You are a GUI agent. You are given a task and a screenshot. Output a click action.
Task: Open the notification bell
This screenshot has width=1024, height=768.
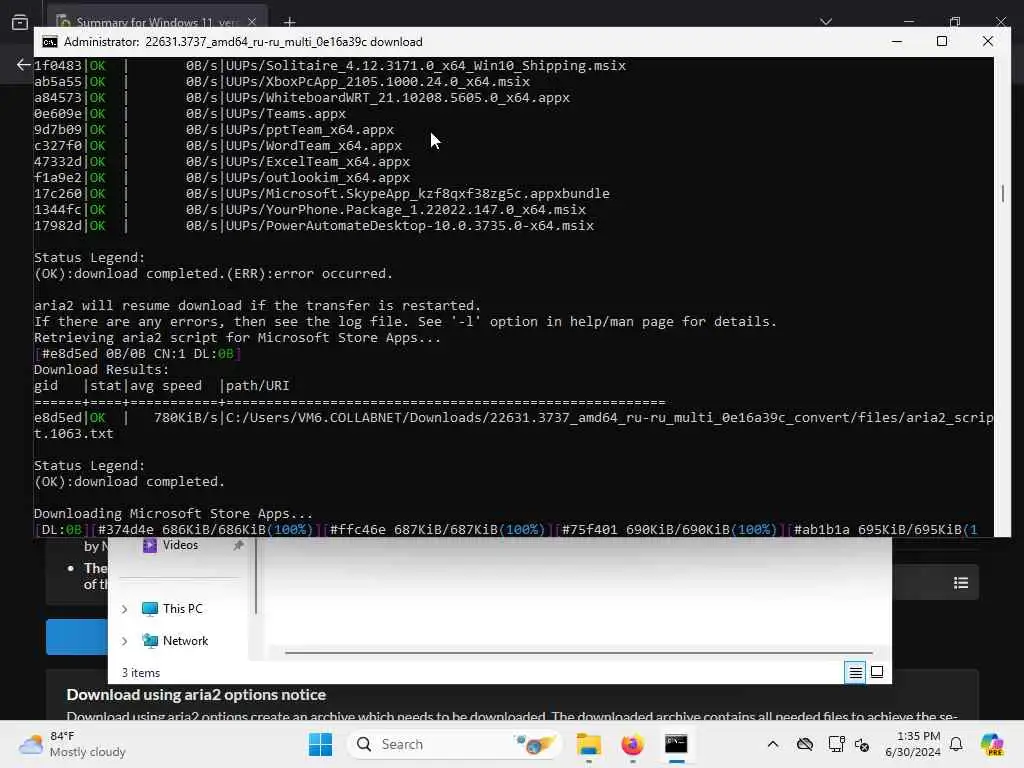[x=956, y=744]
